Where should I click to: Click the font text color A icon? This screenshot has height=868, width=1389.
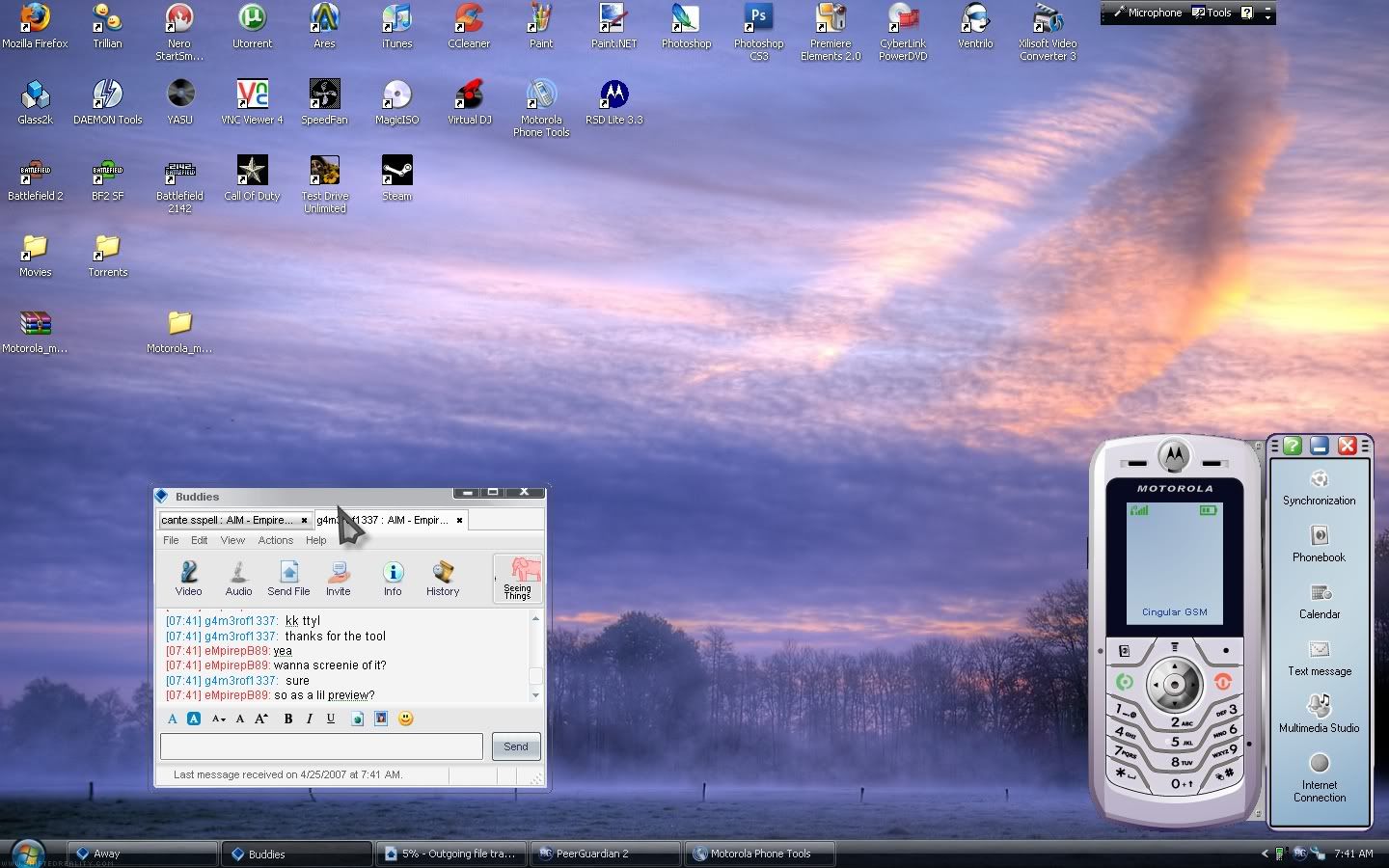pyautogui.click(x=172, y=719)
